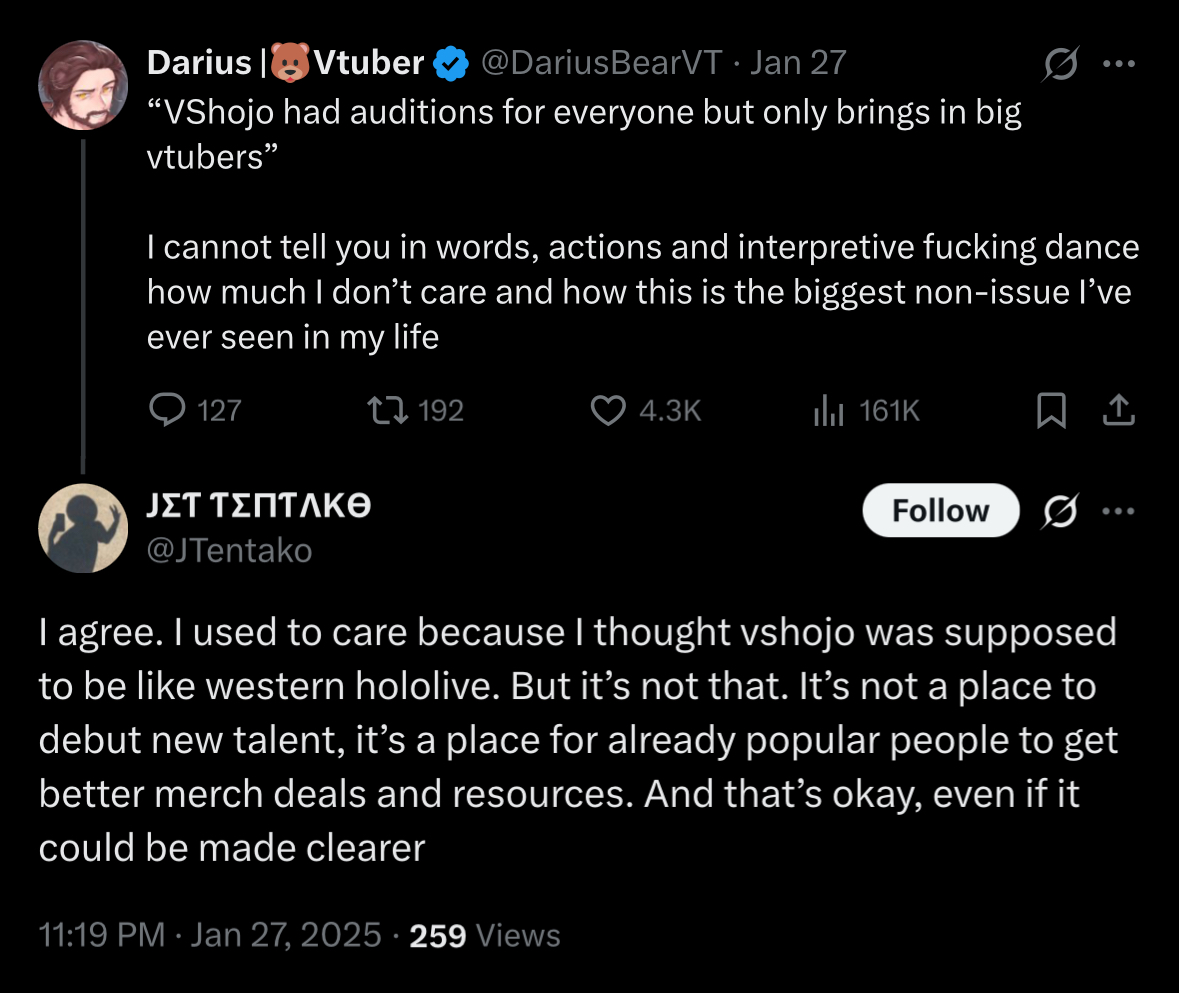The width and height of the screenshot is (1179, 993).
Task: Visit the @DariusBearVT handle link
Action: (600, 64)
